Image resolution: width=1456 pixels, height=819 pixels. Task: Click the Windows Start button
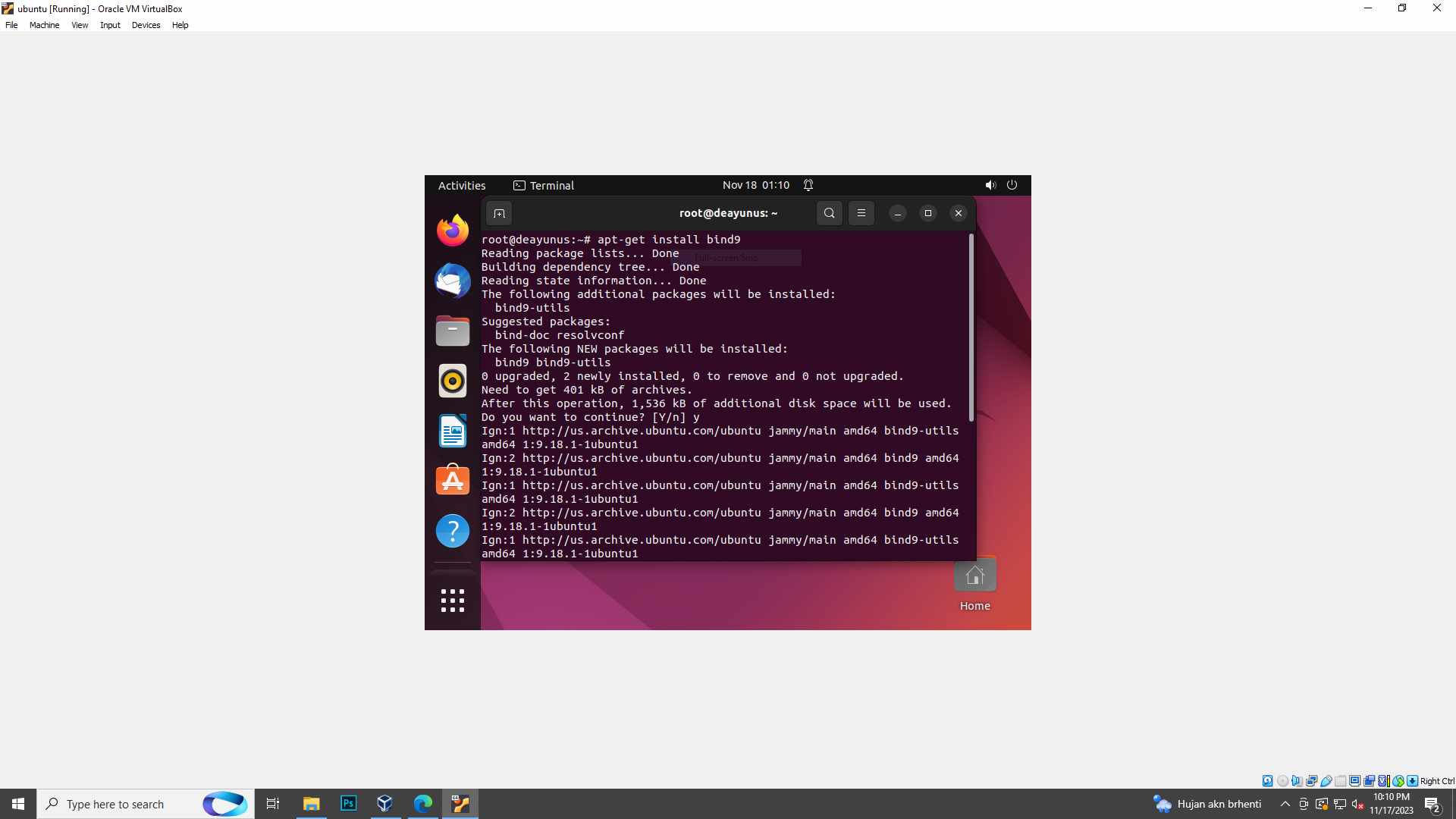[18, 804]
